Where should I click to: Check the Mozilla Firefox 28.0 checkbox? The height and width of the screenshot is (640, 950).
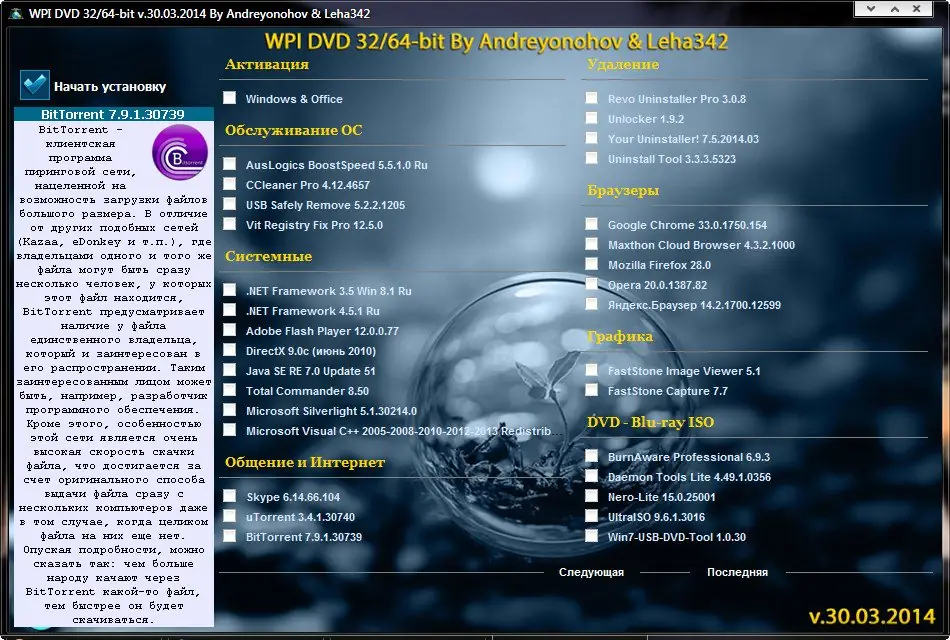coord(592,264)
